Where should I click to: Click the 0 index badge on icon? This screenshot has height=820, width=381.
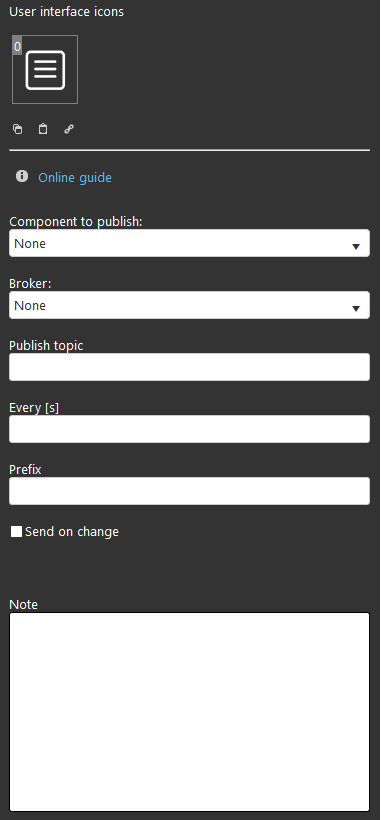[x=17, y=47]
